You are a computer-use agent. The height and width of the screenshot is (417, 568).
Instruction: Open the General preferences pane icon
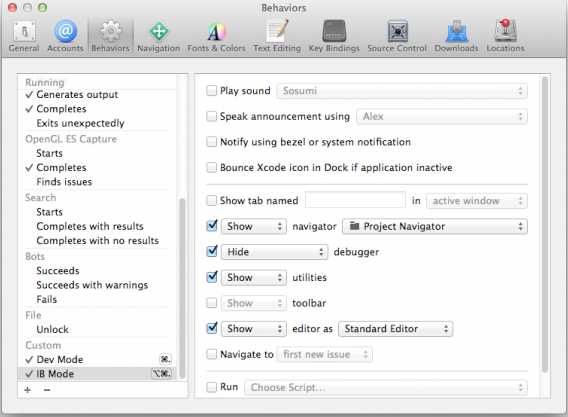coord(24,32)
